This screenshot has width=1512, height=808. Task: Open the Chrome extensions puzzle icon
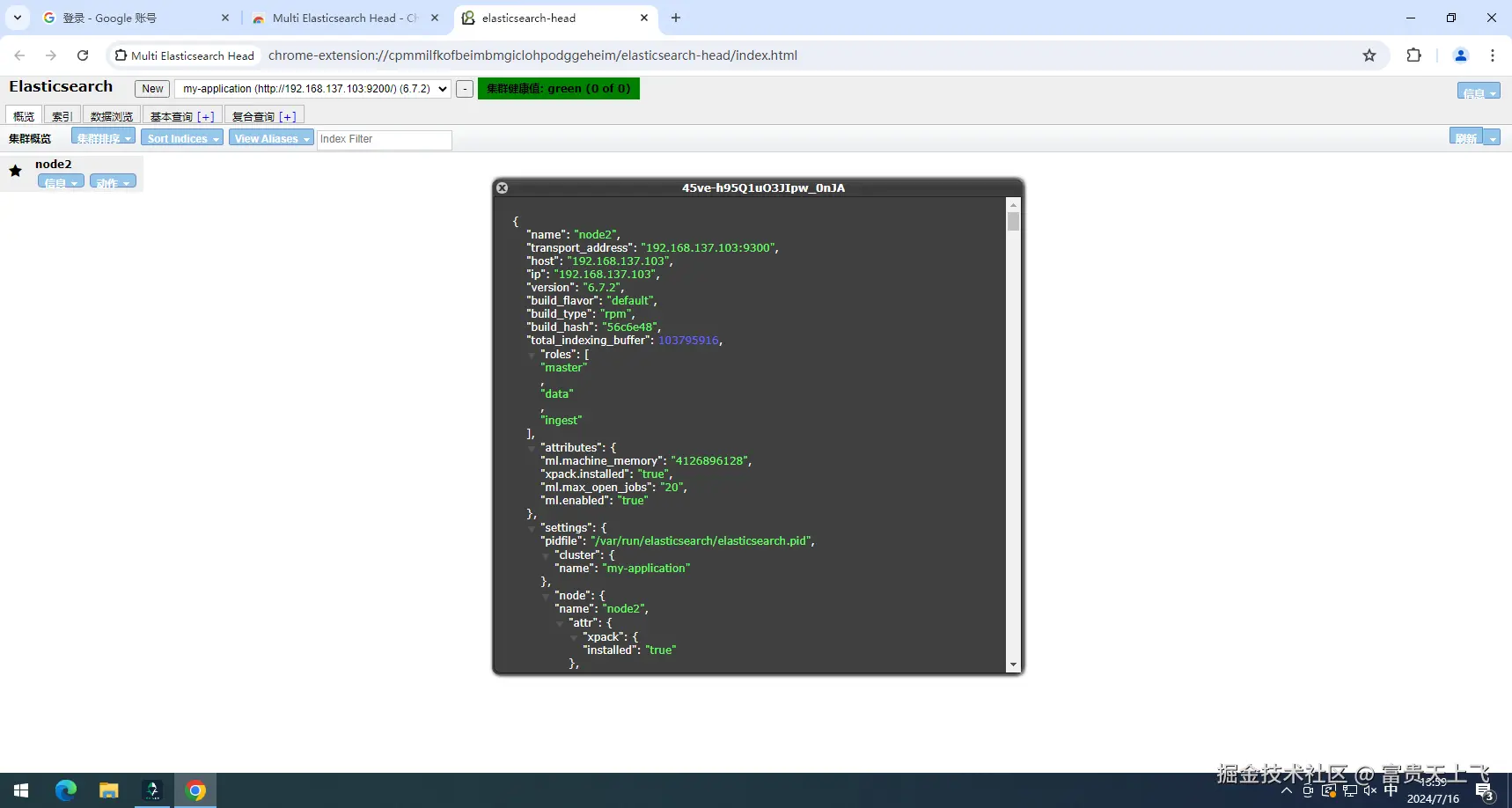pyautogui.click(x=1414, y=55)
